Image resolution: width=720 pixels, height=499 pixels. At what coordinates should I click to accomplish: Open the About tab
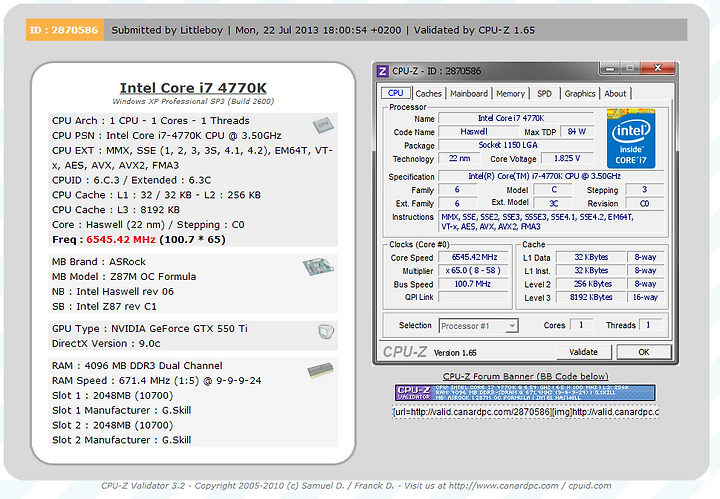point(615,94)
